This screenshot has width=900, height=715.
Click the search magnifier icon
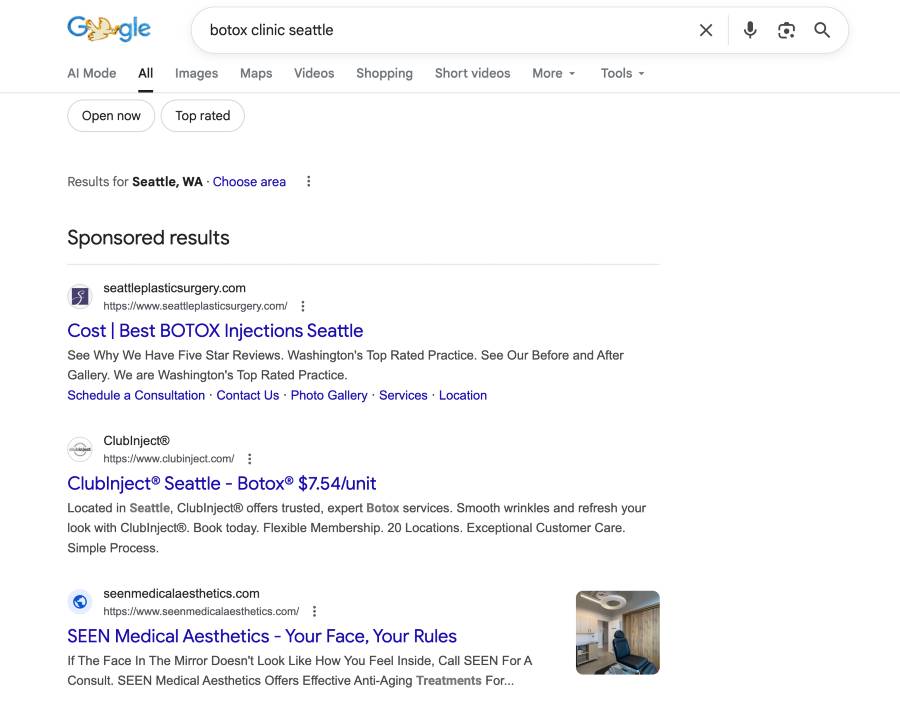(822, 30)
